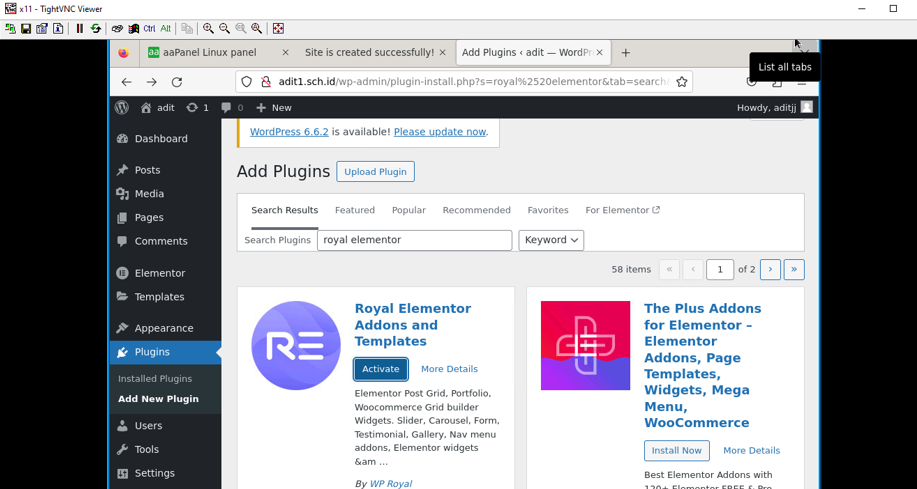Click the Firefox logo tab icon
The width and height of the screenshot is (917, 489).
click(123, 53)
